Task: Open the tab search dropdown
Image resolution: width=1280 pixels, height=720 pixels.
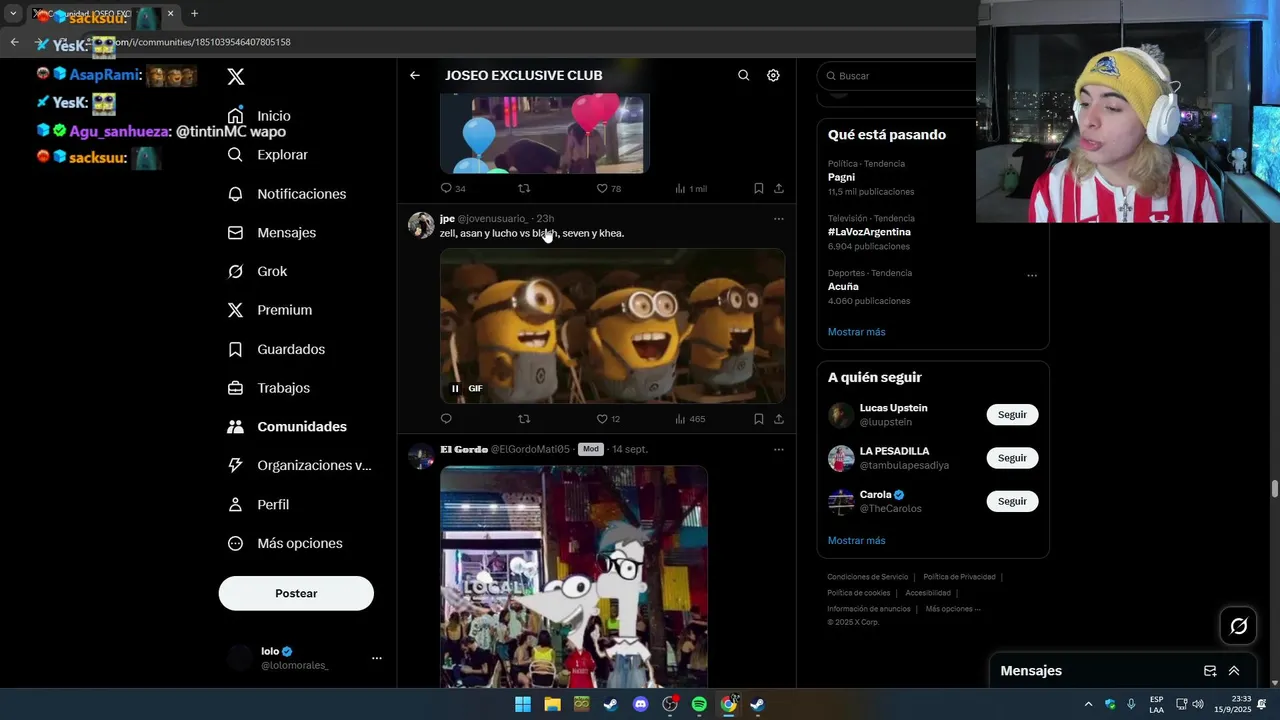Action: (13, 14)
